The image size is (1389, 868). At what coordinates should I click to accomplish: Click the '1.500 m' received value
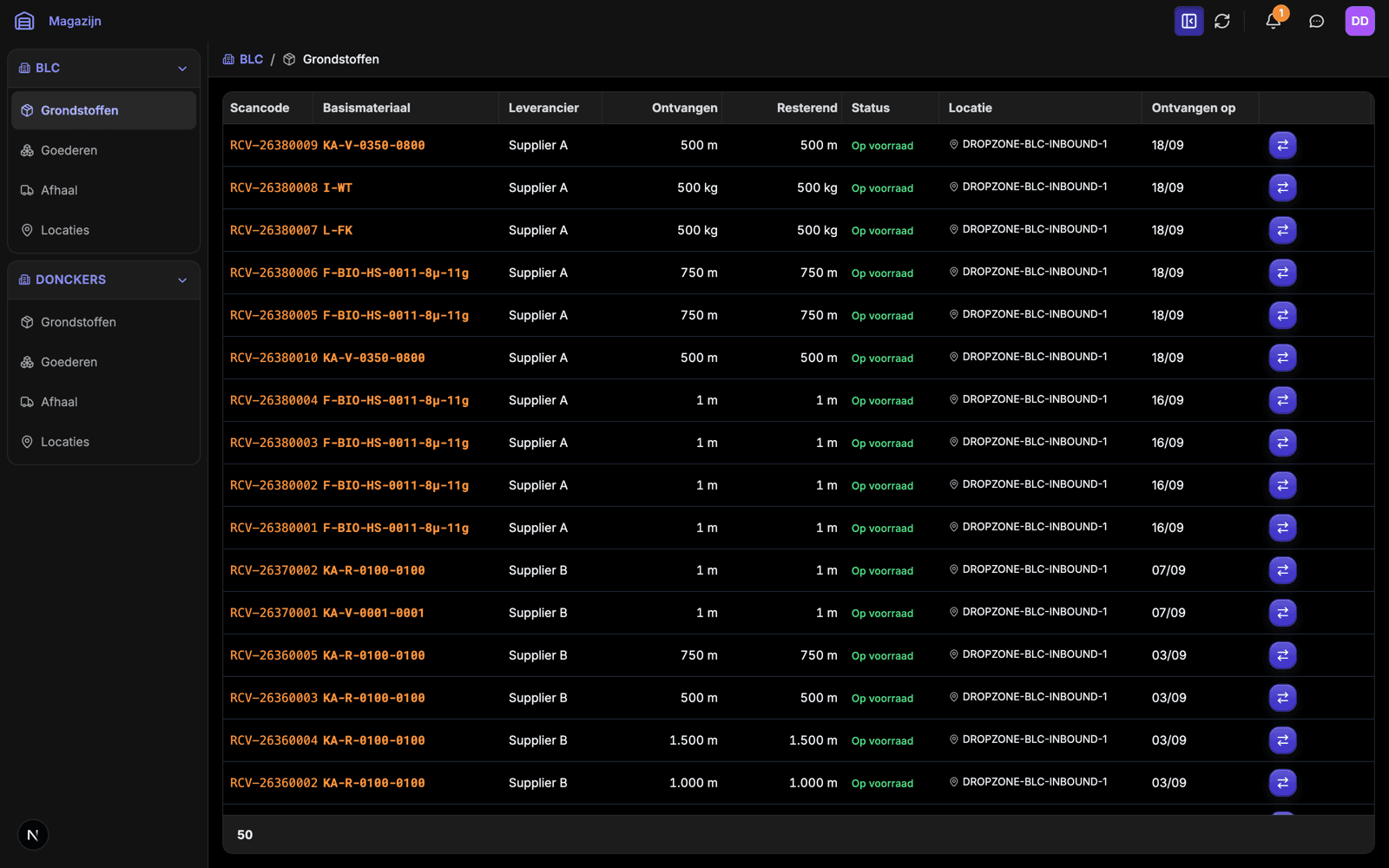pyautogui.click(x=694, y=740)
